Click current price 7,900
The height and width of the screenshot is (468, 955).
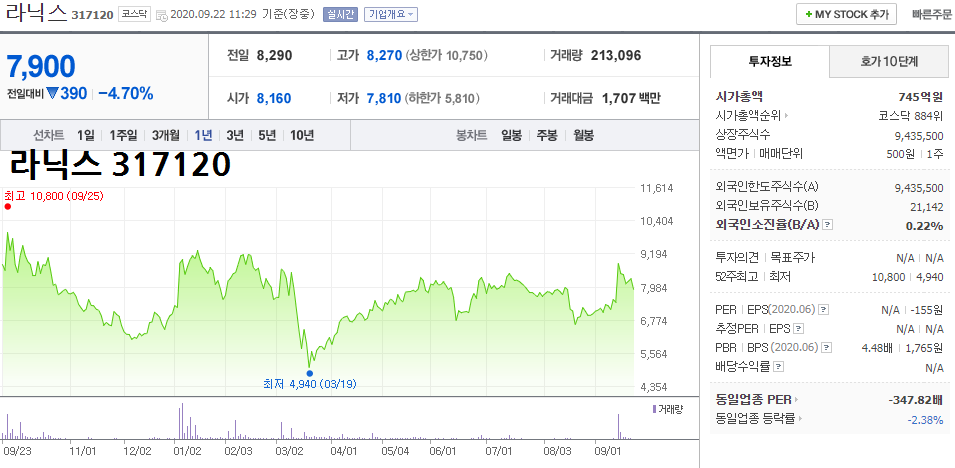(x=41, y=66)
